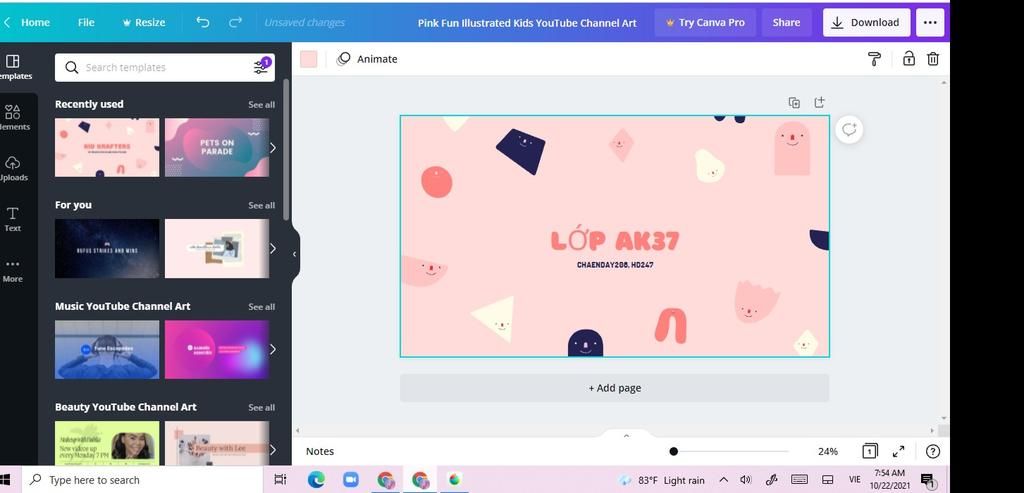Select the Rufus Strikes and Wins template
Screen dimensions: 1024x493
click(x=107, y=248)
